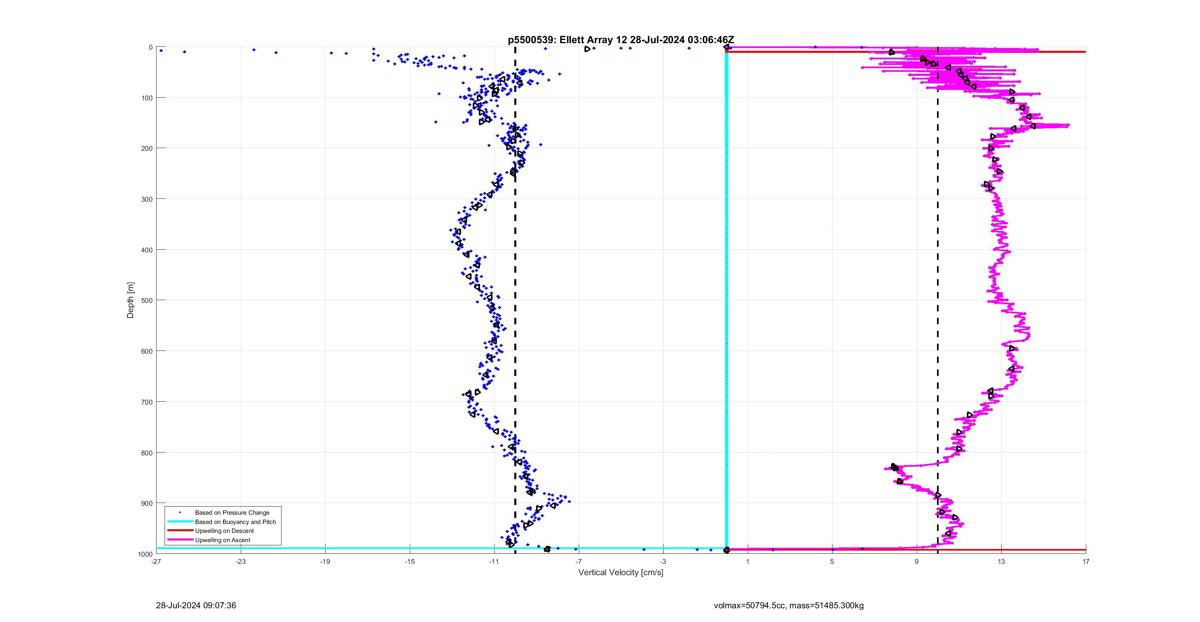The image size is (1200, 622).
Task: Click the depth tick label "400"
Action: pyautogui.click(x=146, y=250)
